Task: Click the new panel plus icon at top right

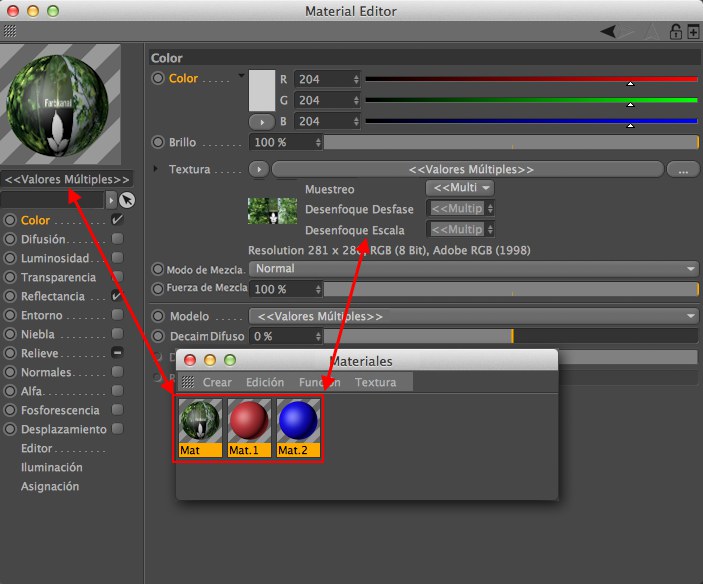Action: point(692,32)
